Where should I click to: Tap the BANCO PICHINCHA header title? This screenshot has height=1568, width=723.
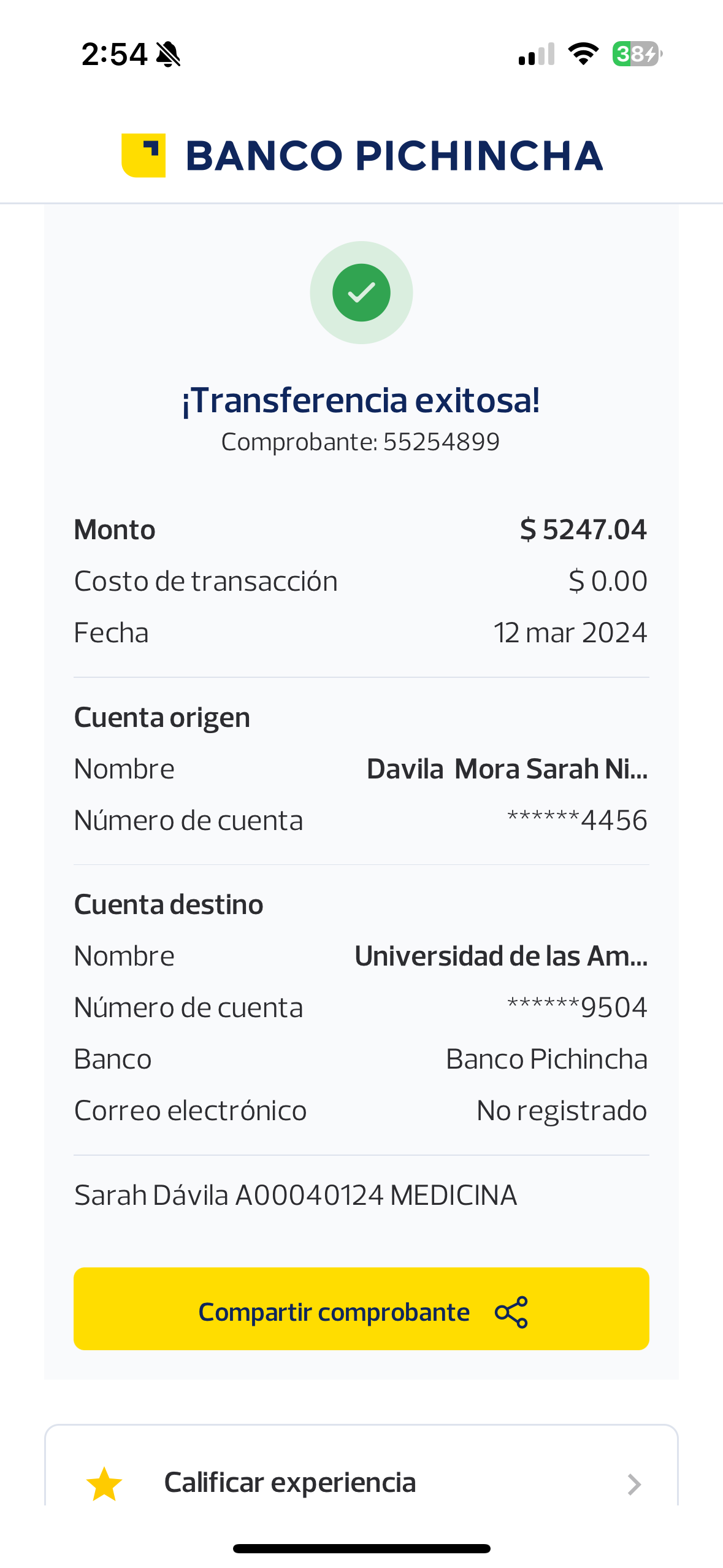(394, 156)
